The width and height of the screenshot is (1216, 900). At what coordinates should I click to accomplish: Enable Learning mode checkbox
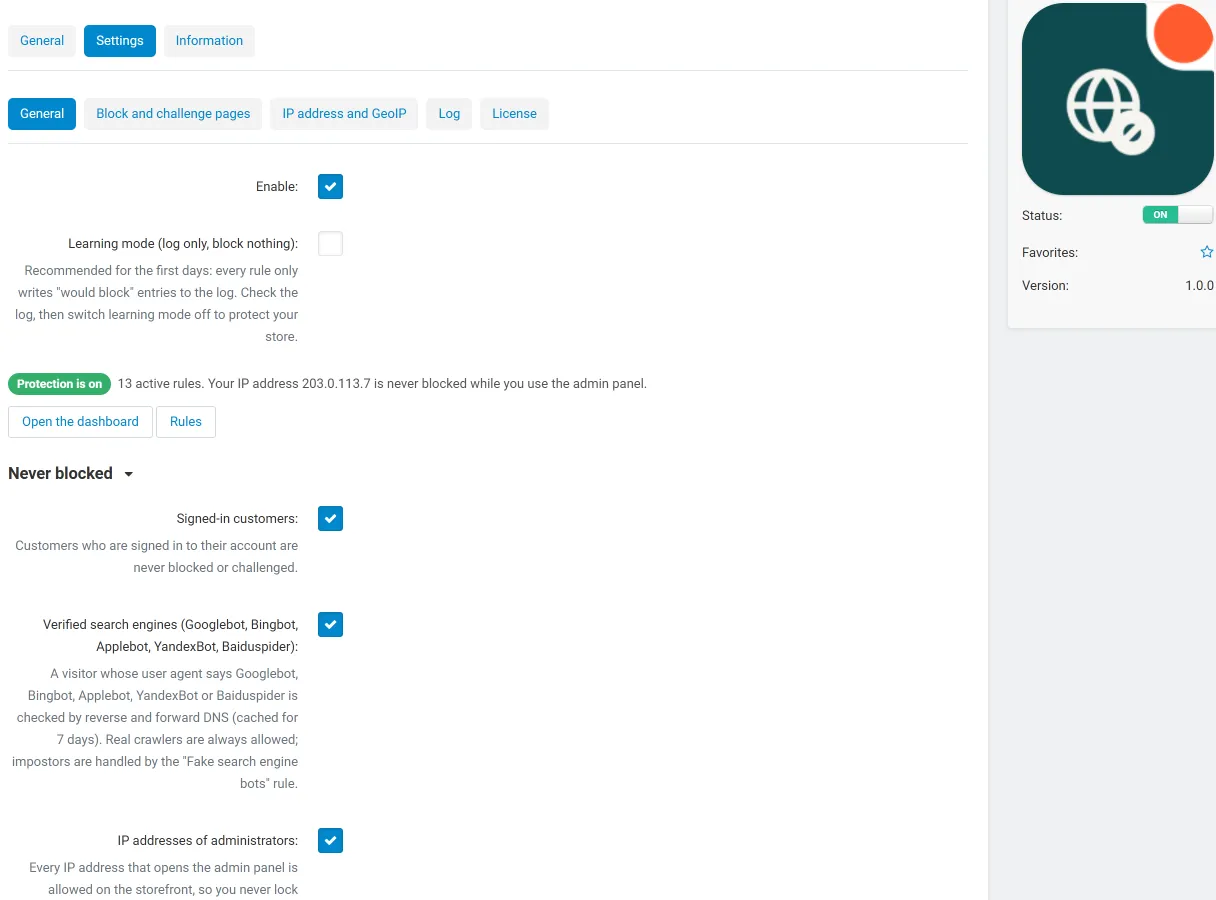point(330,244)
